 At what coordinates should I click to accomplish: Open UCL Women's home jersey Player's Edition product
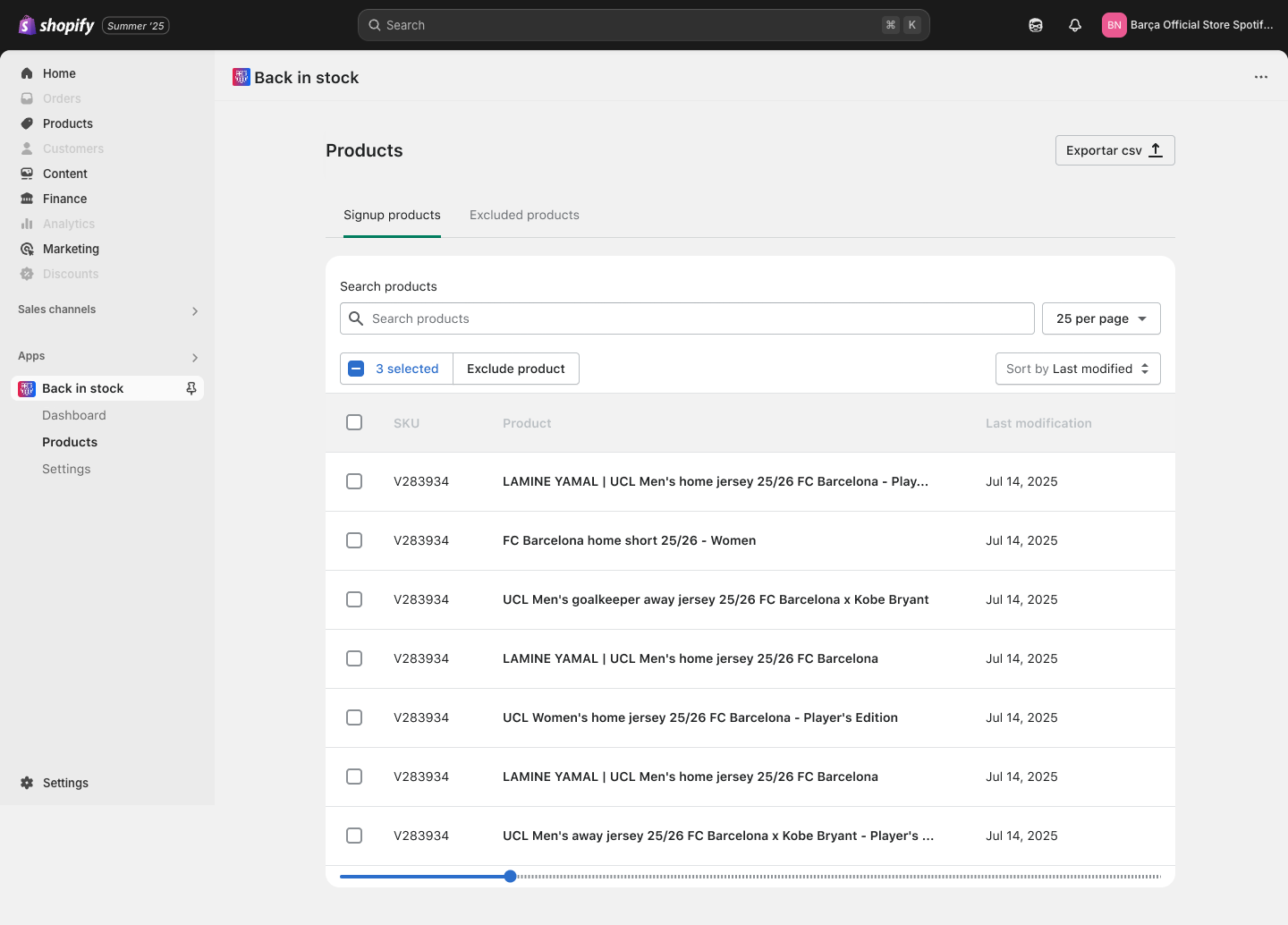click(700, 717)
